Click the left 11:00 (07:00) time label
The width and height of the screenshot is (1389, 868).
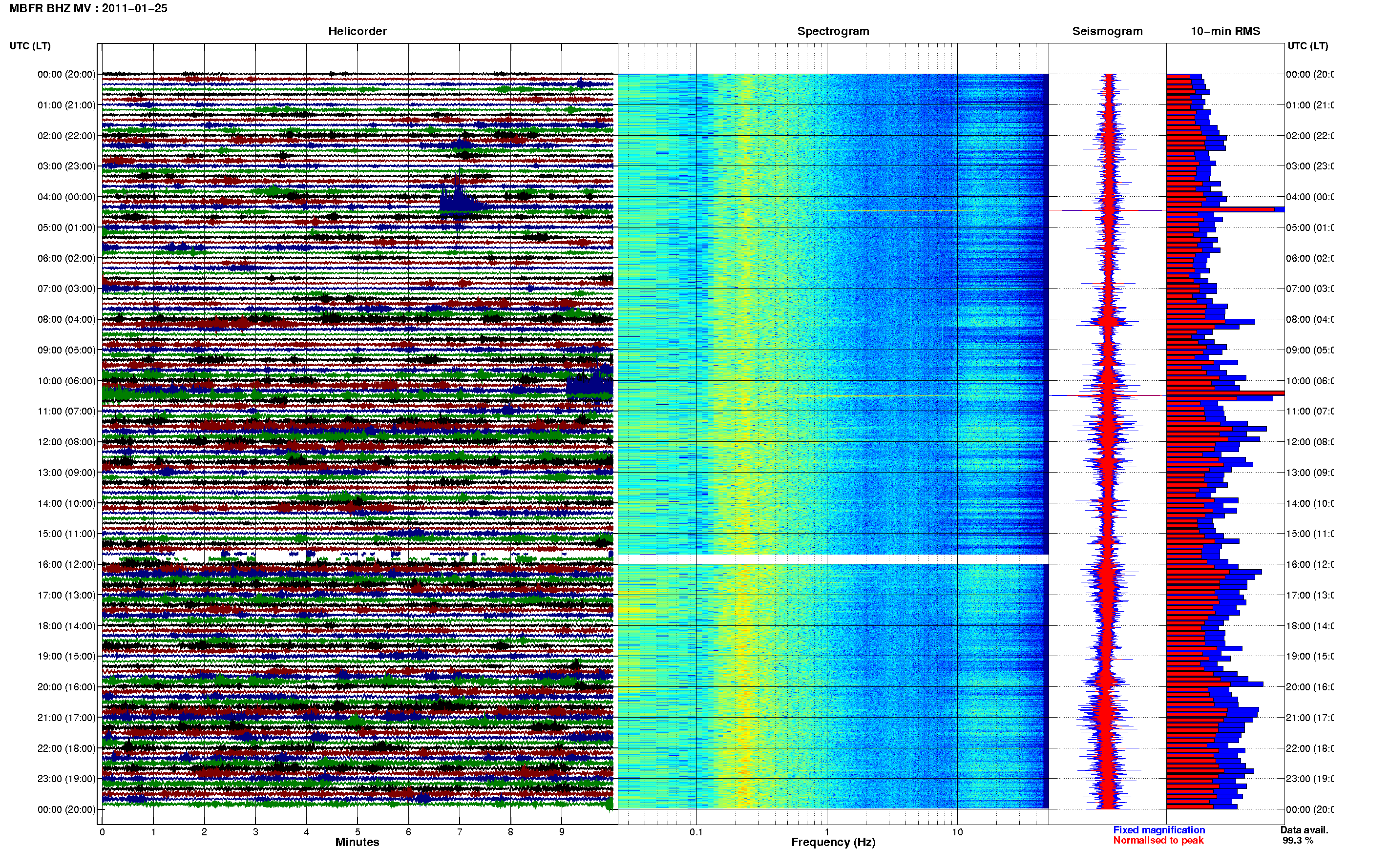pos(66,411)
